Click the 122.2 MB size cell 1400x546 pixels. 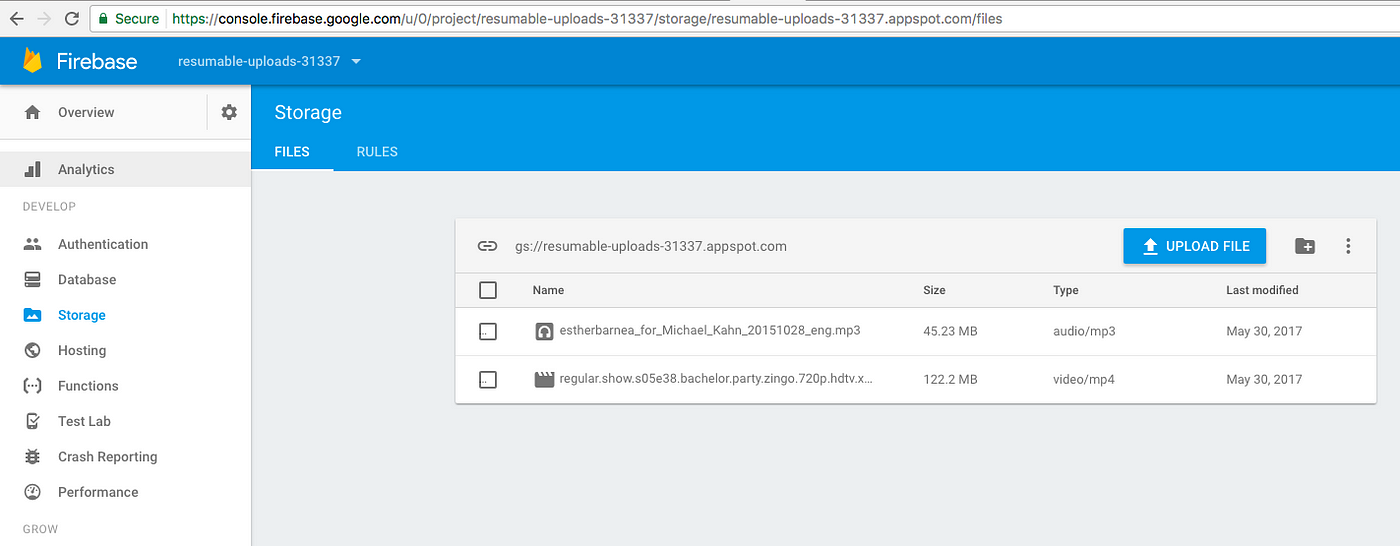point(950,380)
